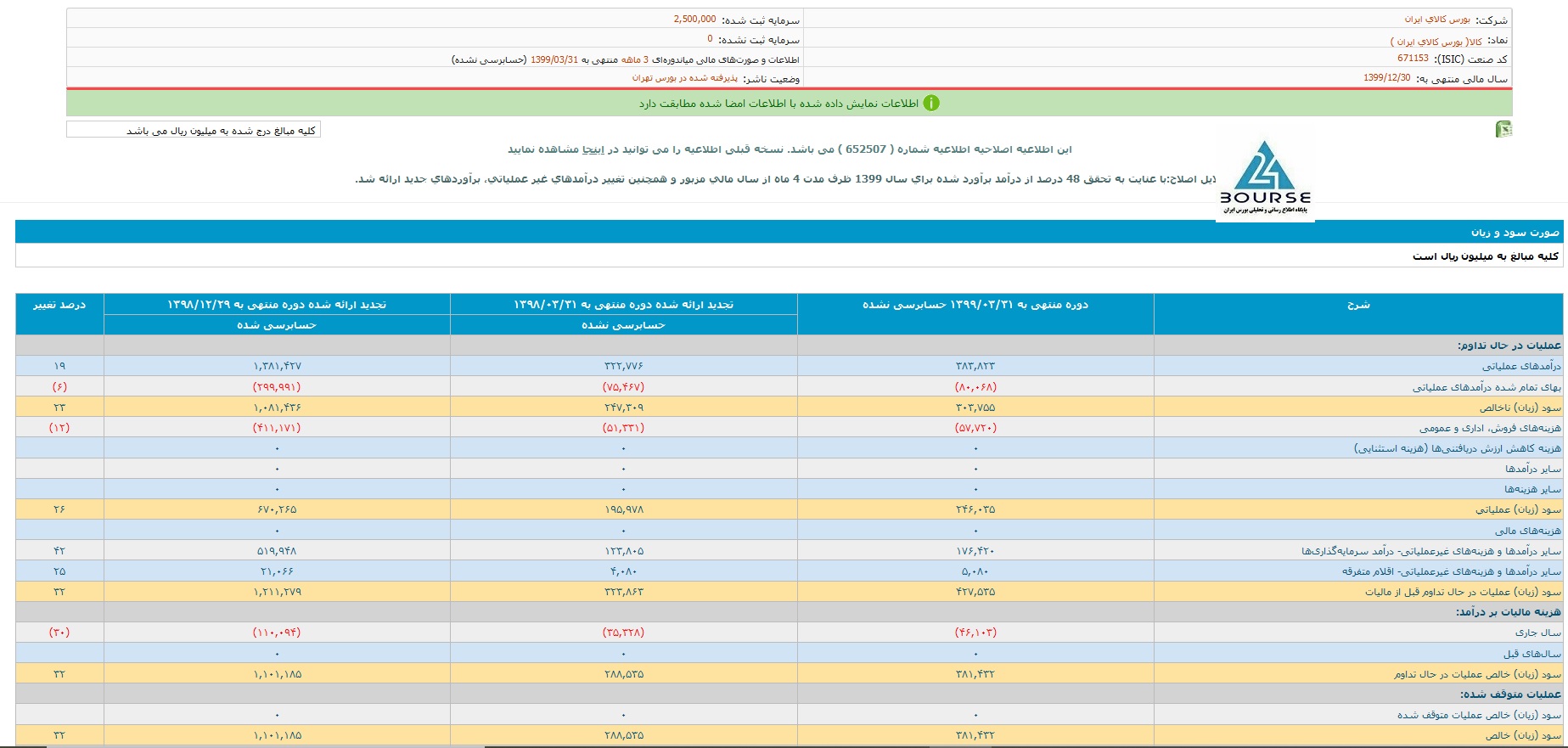
Task: Export the statement with the Excel icon
Action: pyautogui.click(x=1504, y=129)
